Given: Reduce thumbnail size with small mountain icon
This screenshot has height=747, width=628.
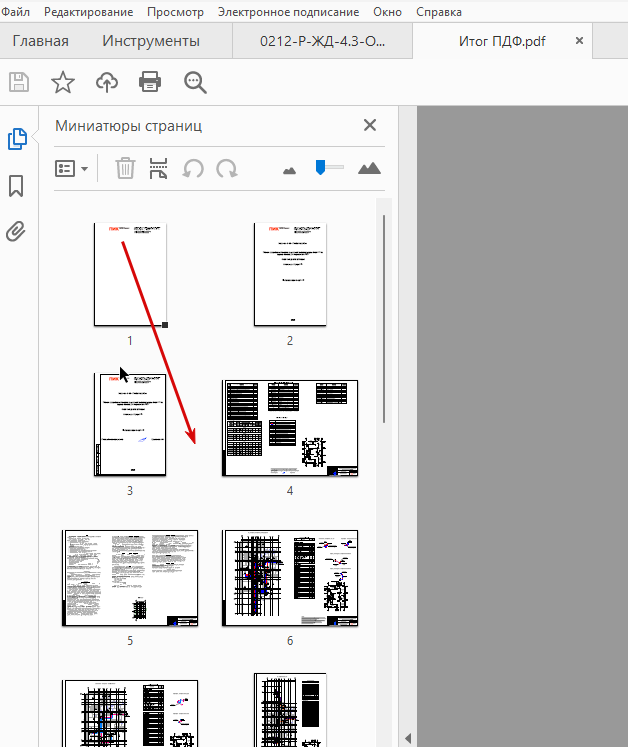Looking at the screenshot, I should pos(289,170).
